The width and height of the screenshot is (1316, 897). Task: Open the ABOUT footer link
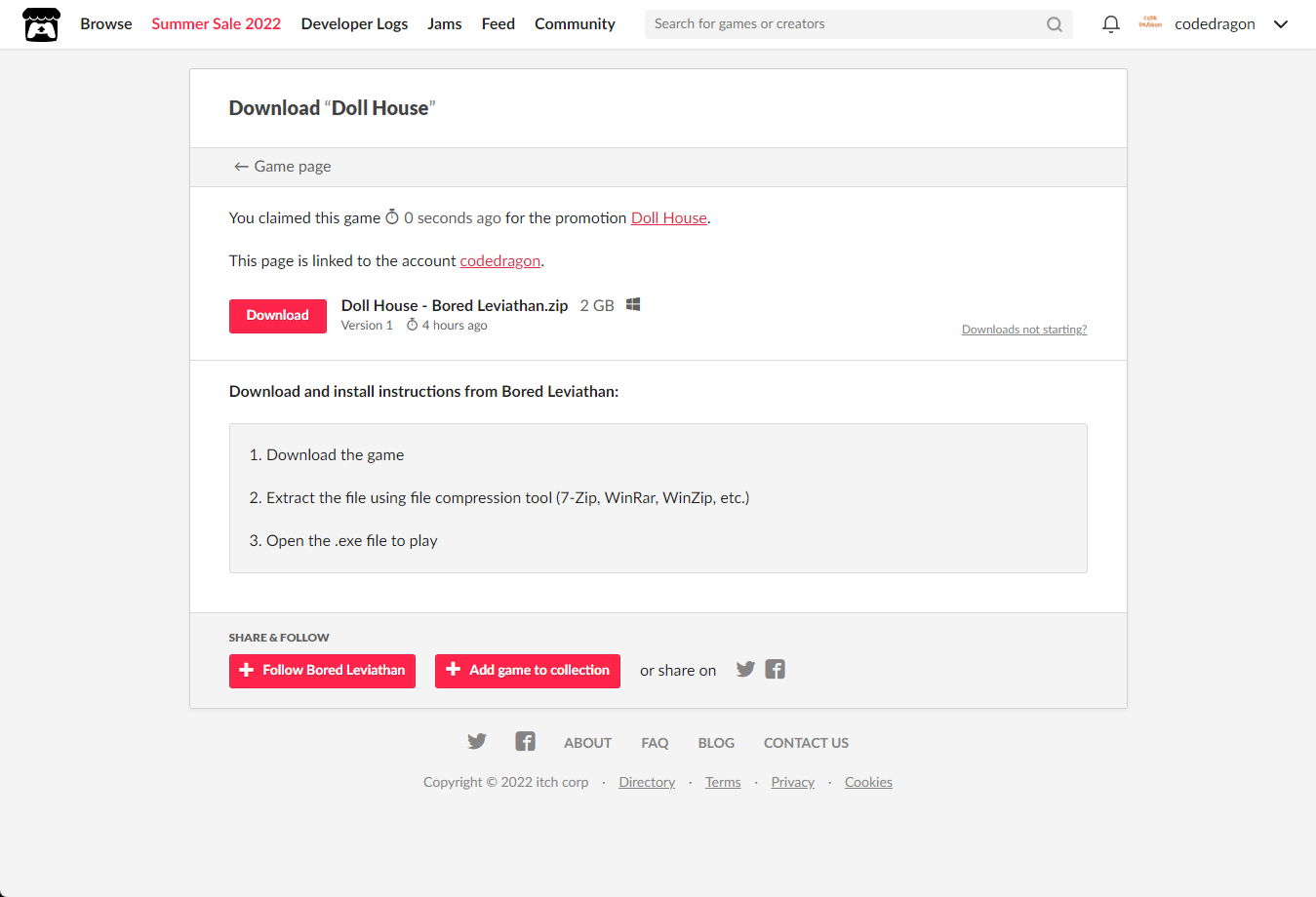(x=587, y=743)
